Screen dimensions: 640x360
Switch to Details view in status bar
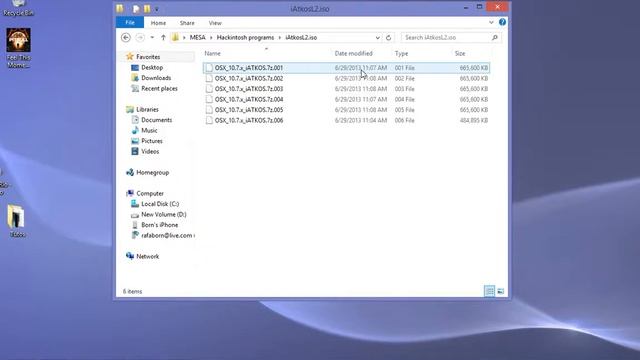click(x=489, y=291)
